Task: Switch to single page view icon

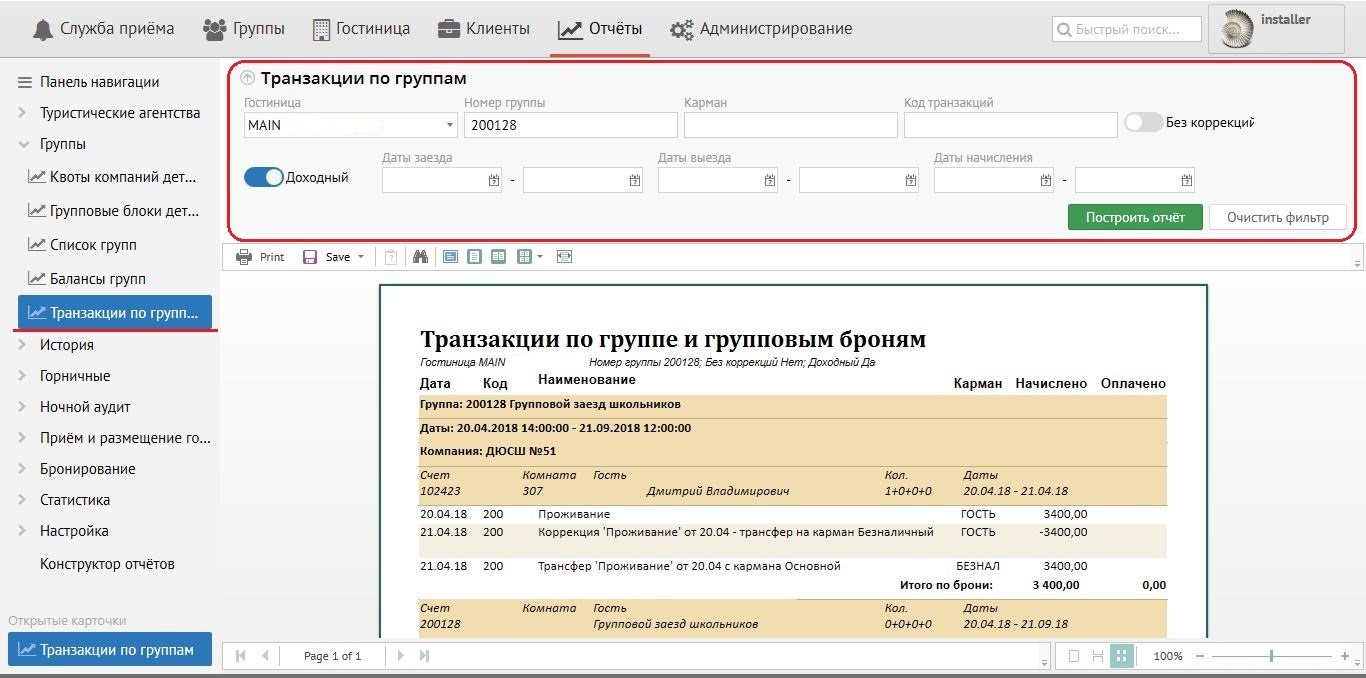Action: tap(474, 257)
